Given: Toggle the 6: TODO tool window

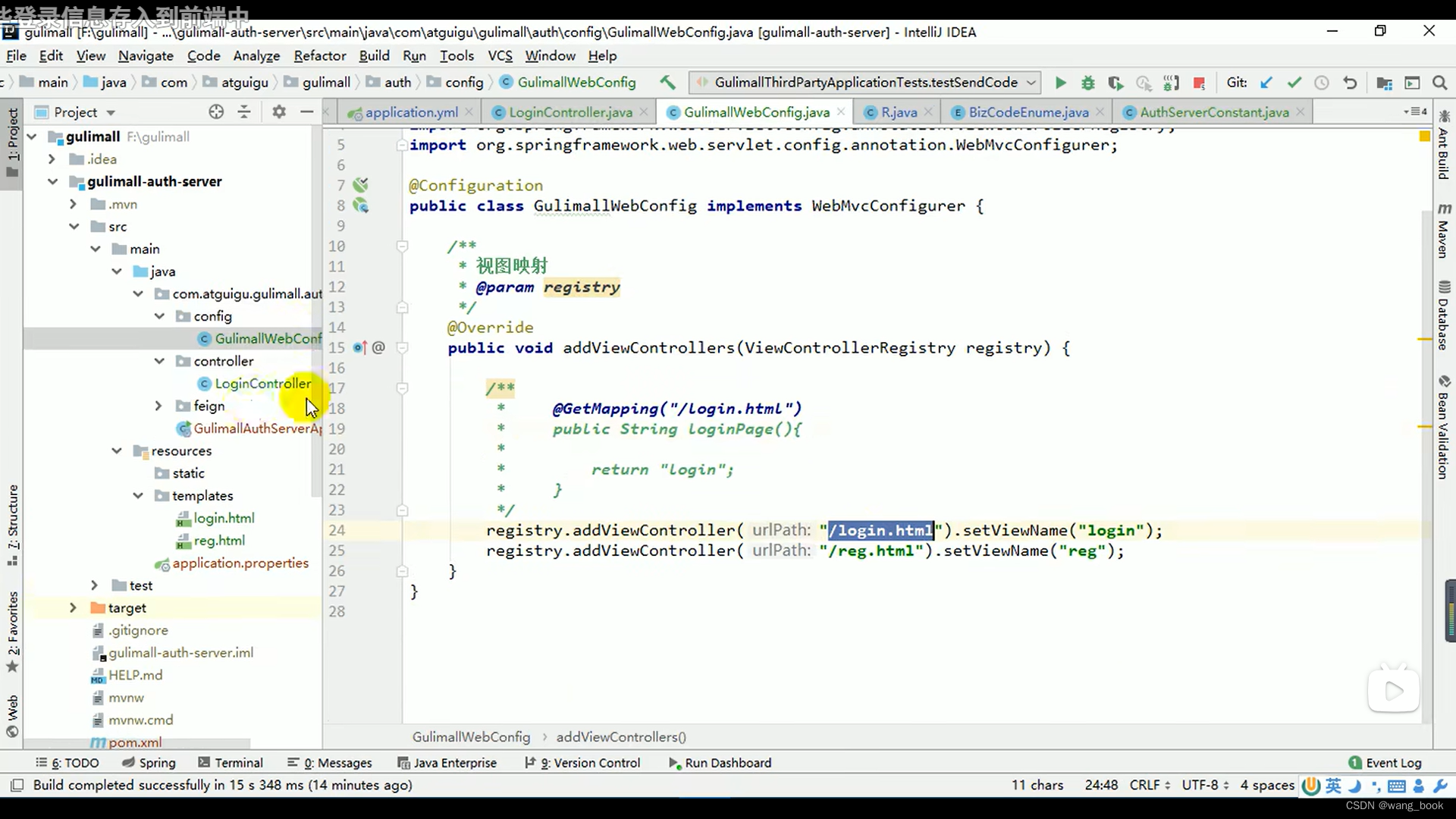Looking at the screenshot, I should click(67, 763).
